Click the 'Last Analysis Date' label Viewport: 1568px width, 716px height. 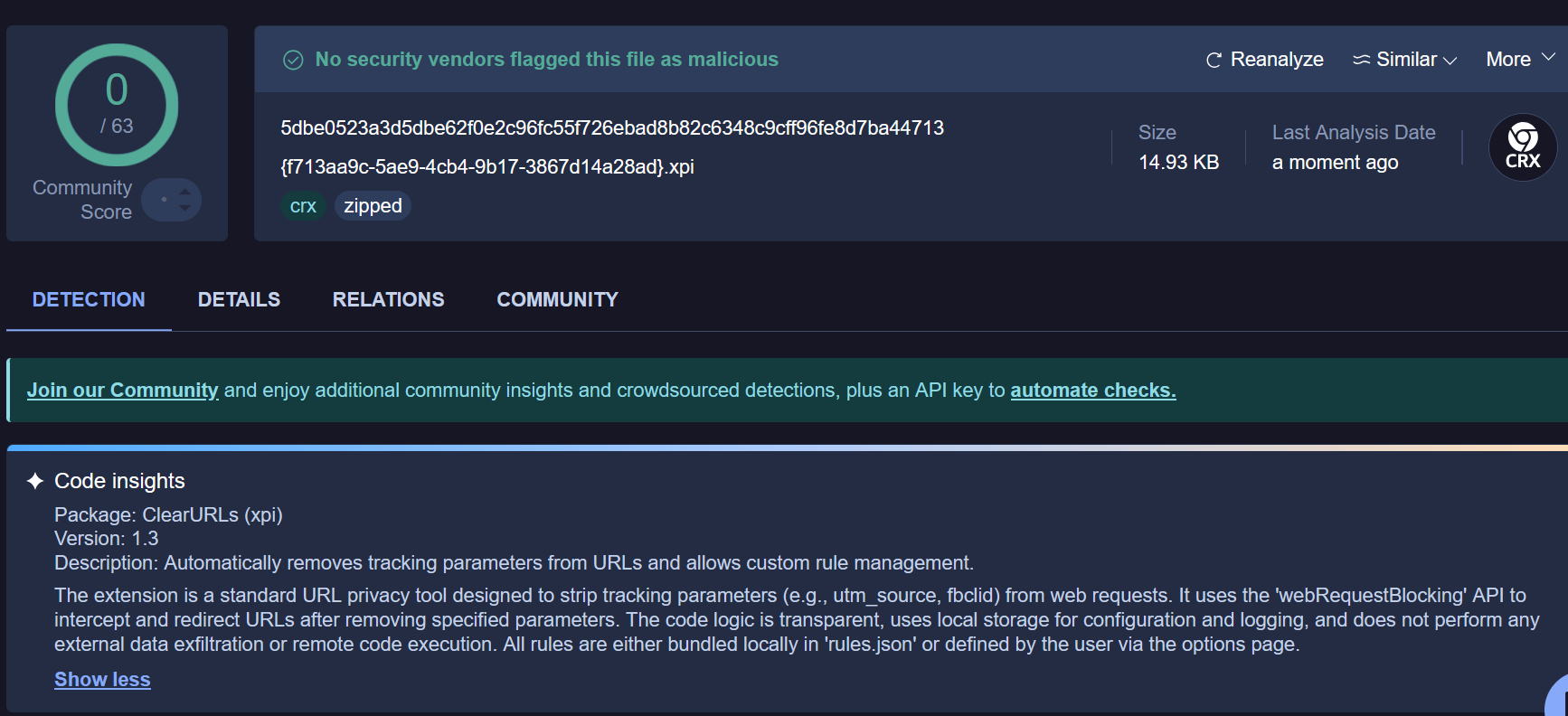[1354, 133]
